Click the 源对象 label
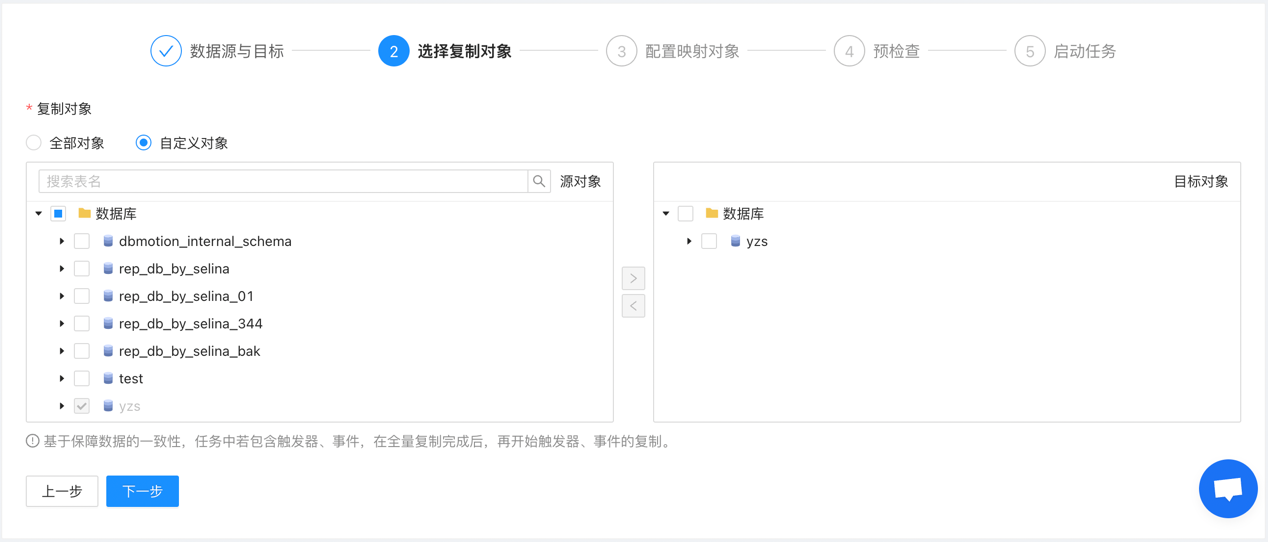Screen dimensions: 1268x542 pyautogui.click(x=581, y=181)
